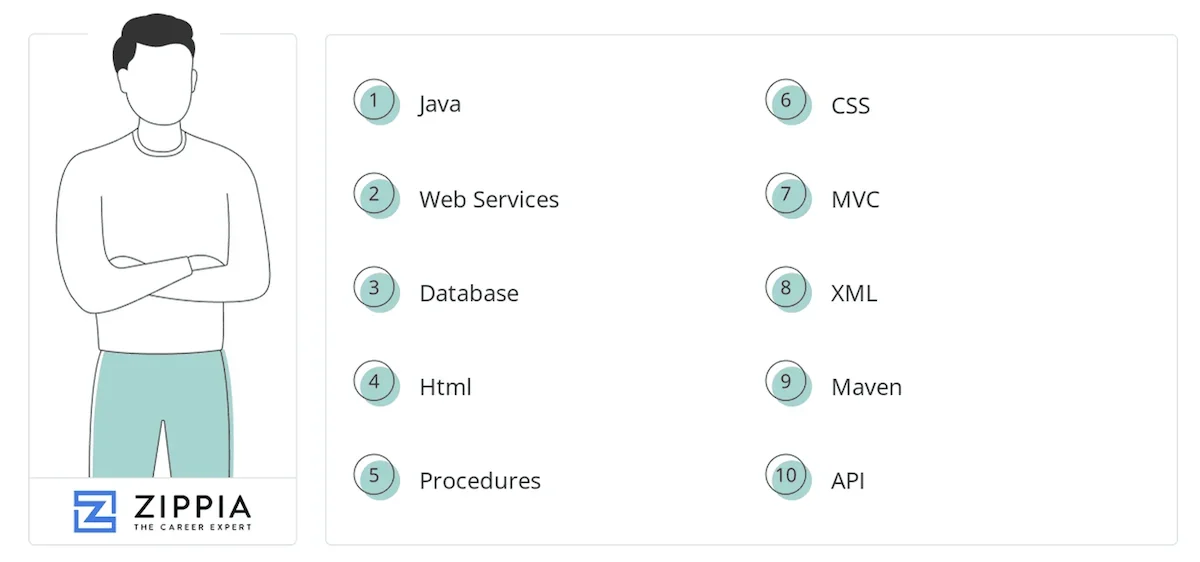Viewport: 1200px width, 562px height.
Task: Select the number 8 circle badge
Action: pyautogui.click(x=787, y=289)
